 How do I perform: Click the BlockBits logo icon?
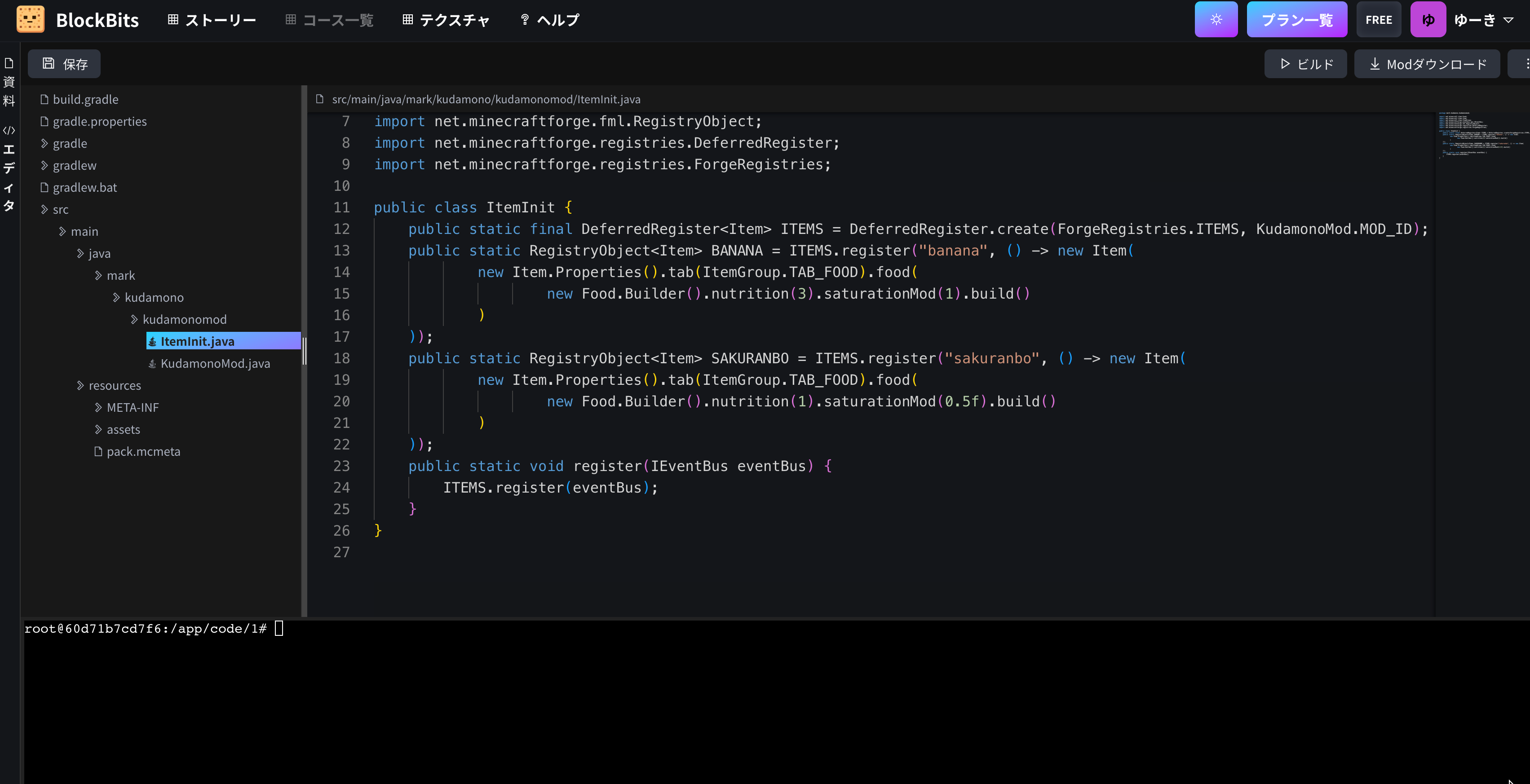30,20
